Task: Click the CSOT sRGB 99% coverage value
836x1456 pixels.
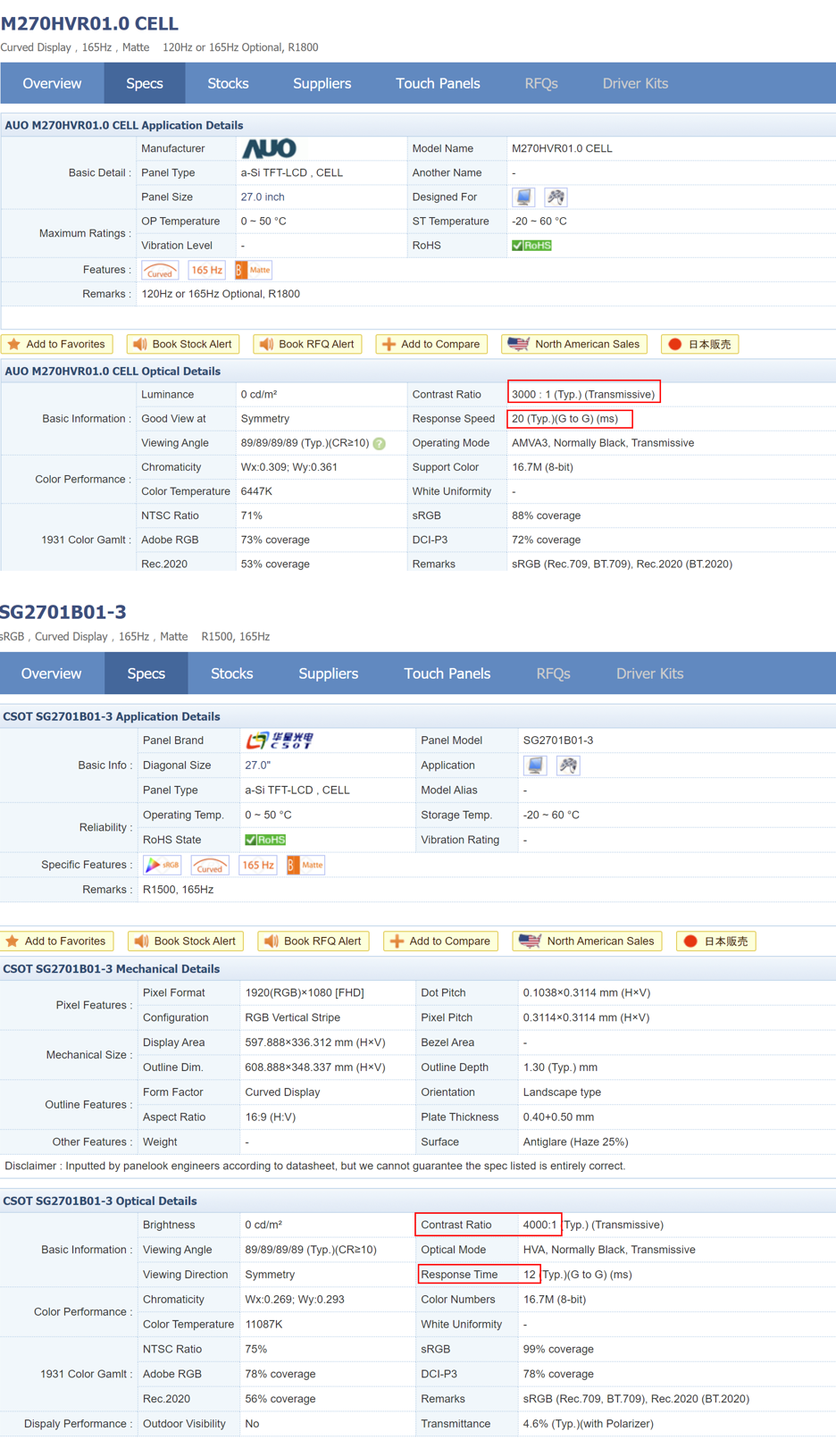Action: (558, 1350)
